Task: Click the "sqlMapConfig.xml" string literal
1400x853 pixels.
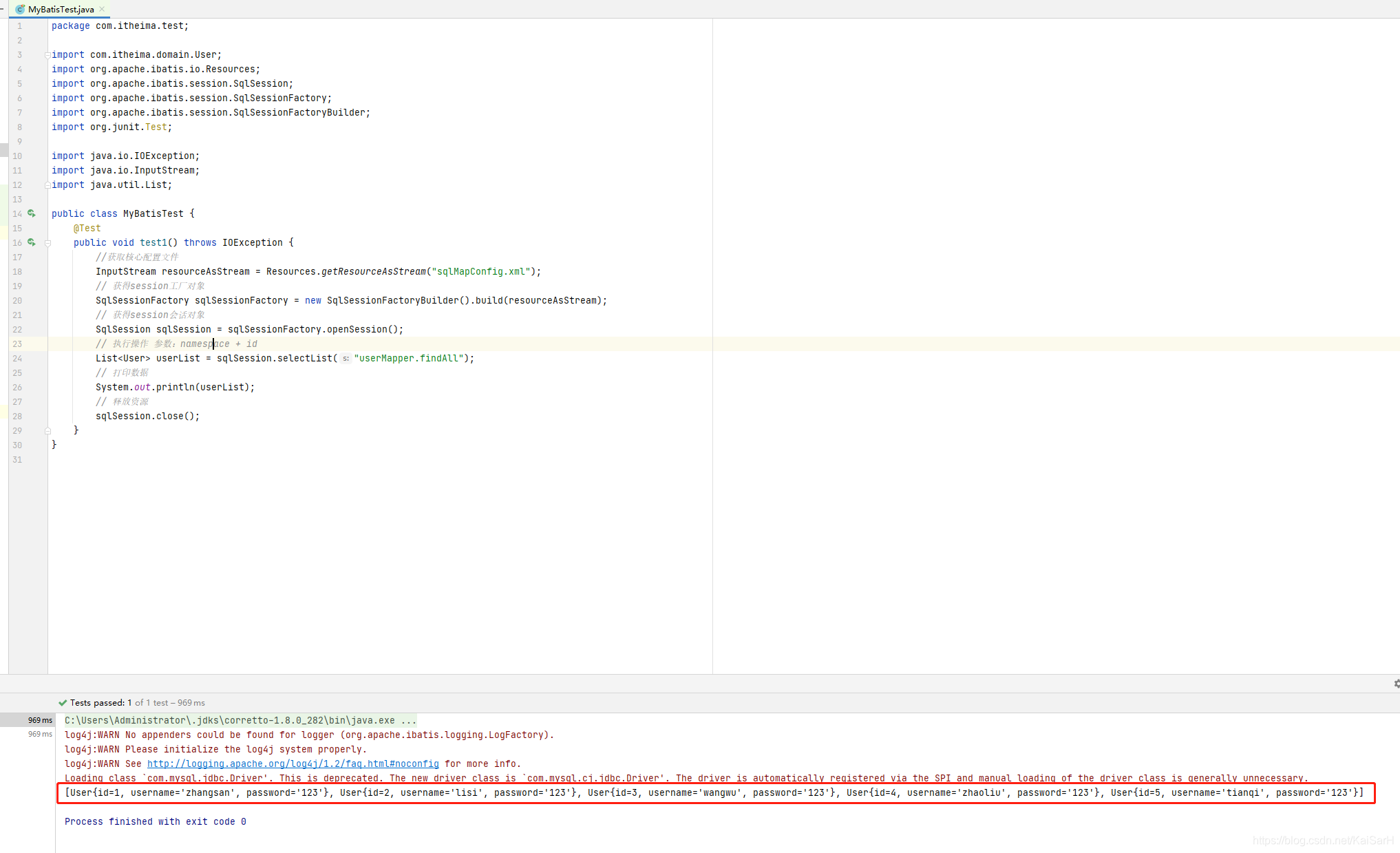Action: click(x=481, y=271)
